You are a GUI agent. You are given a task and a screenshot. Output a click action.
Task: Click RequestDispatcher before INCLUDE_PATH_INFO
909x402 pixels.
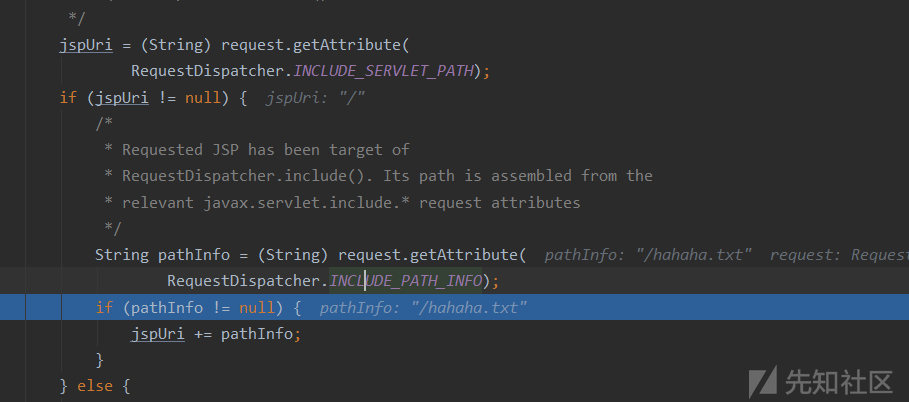point(244,281)
